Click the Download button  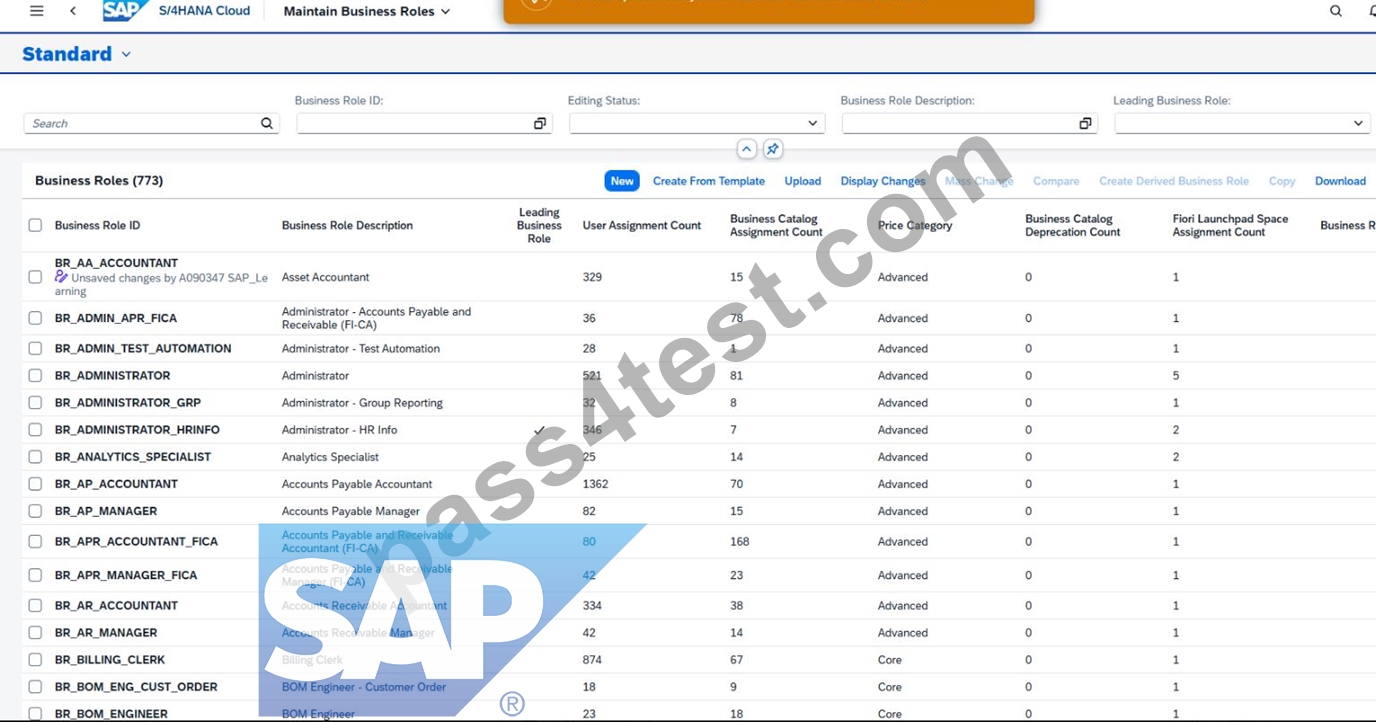coord(1340,181)
